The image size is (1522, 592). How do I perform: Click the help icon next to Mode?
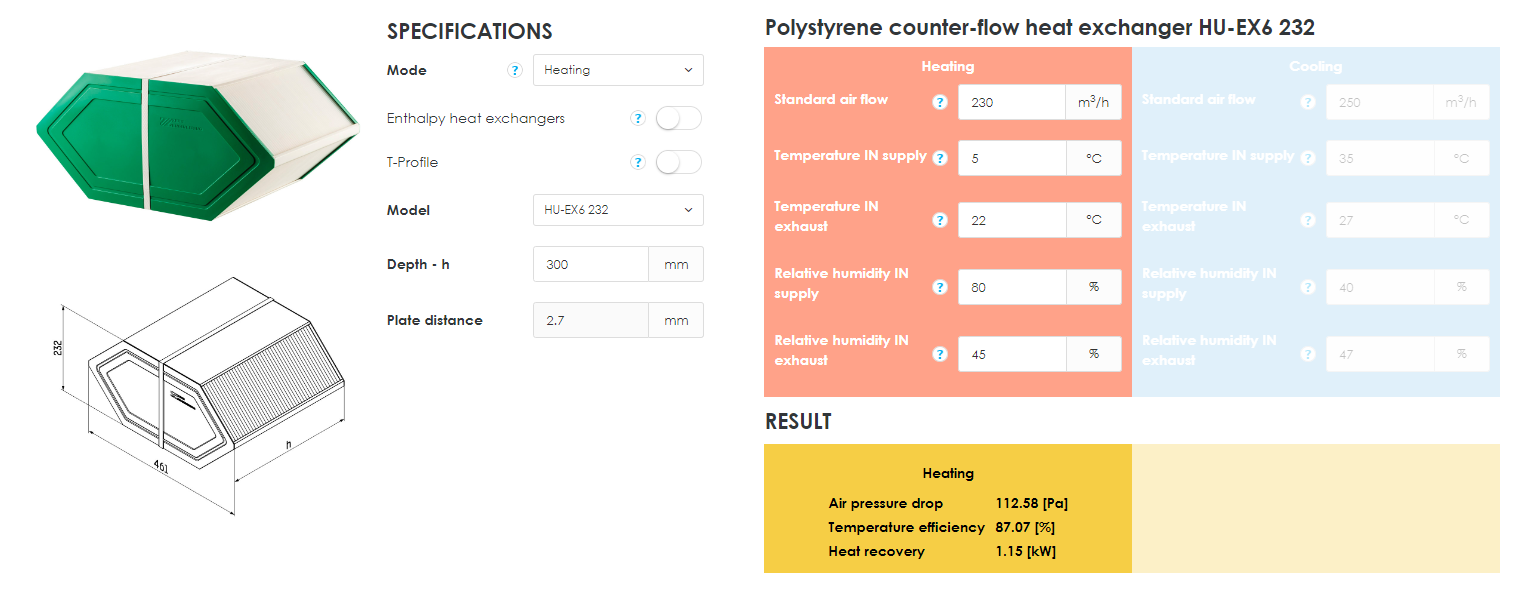[515, 70]
